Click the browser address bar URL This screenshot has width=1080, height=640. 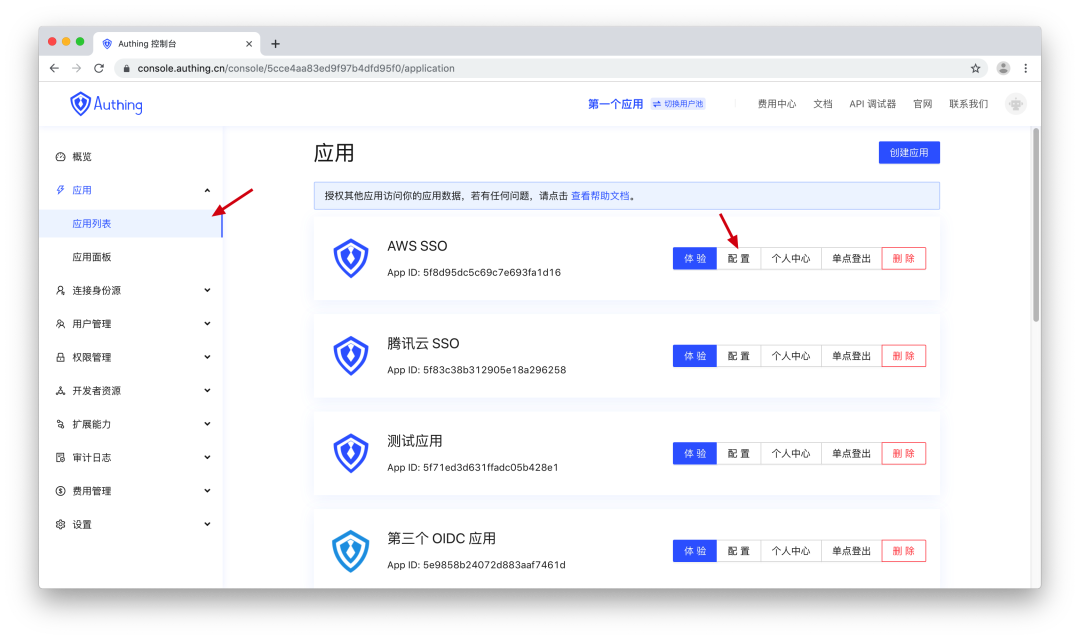296,68
